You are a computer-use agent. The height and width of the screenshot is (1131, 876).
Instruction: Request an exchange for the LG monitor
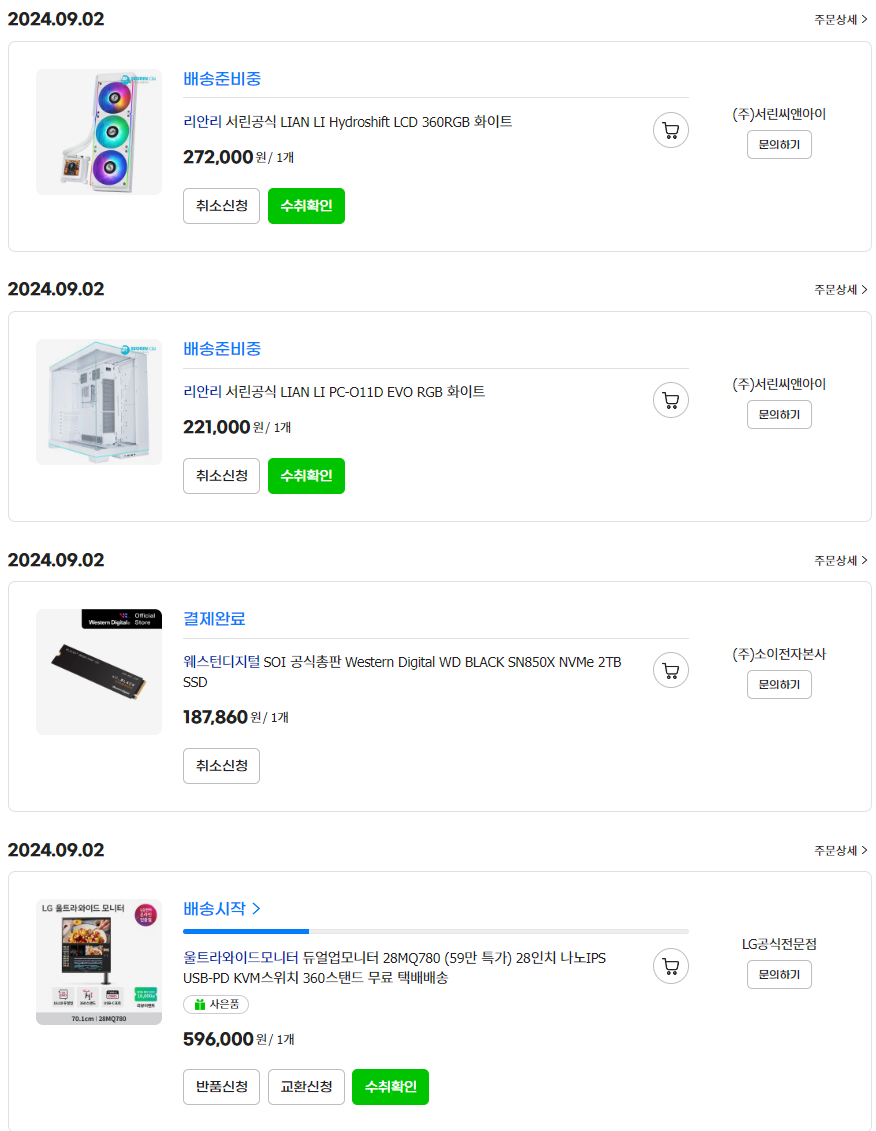(306, 1087)
